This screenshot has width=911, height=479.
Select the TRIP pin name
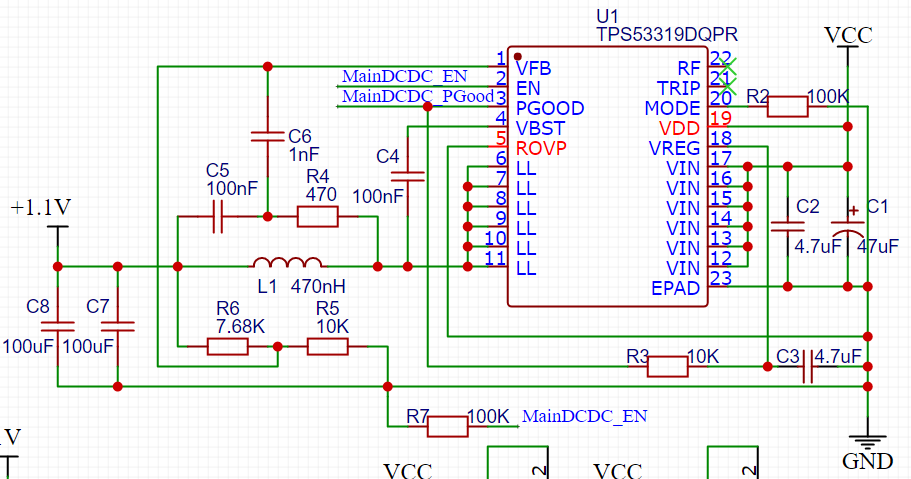(679, 88)
